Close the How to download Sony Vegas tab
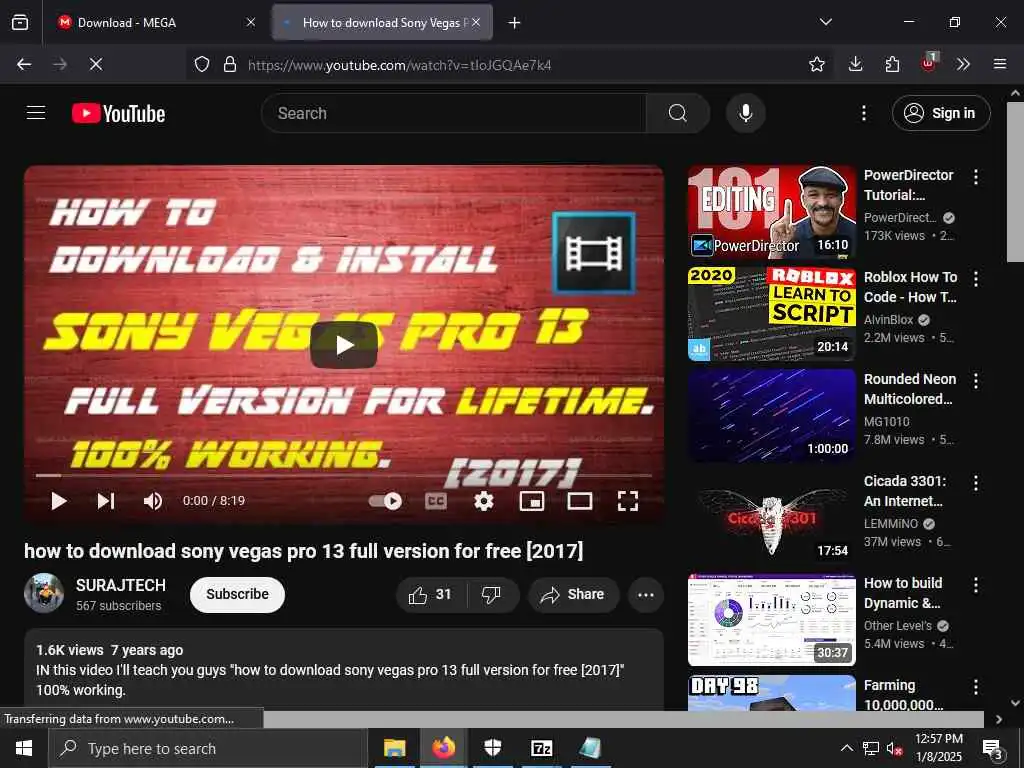This screenshot has width=1024, height=768. tap(476, 22)
